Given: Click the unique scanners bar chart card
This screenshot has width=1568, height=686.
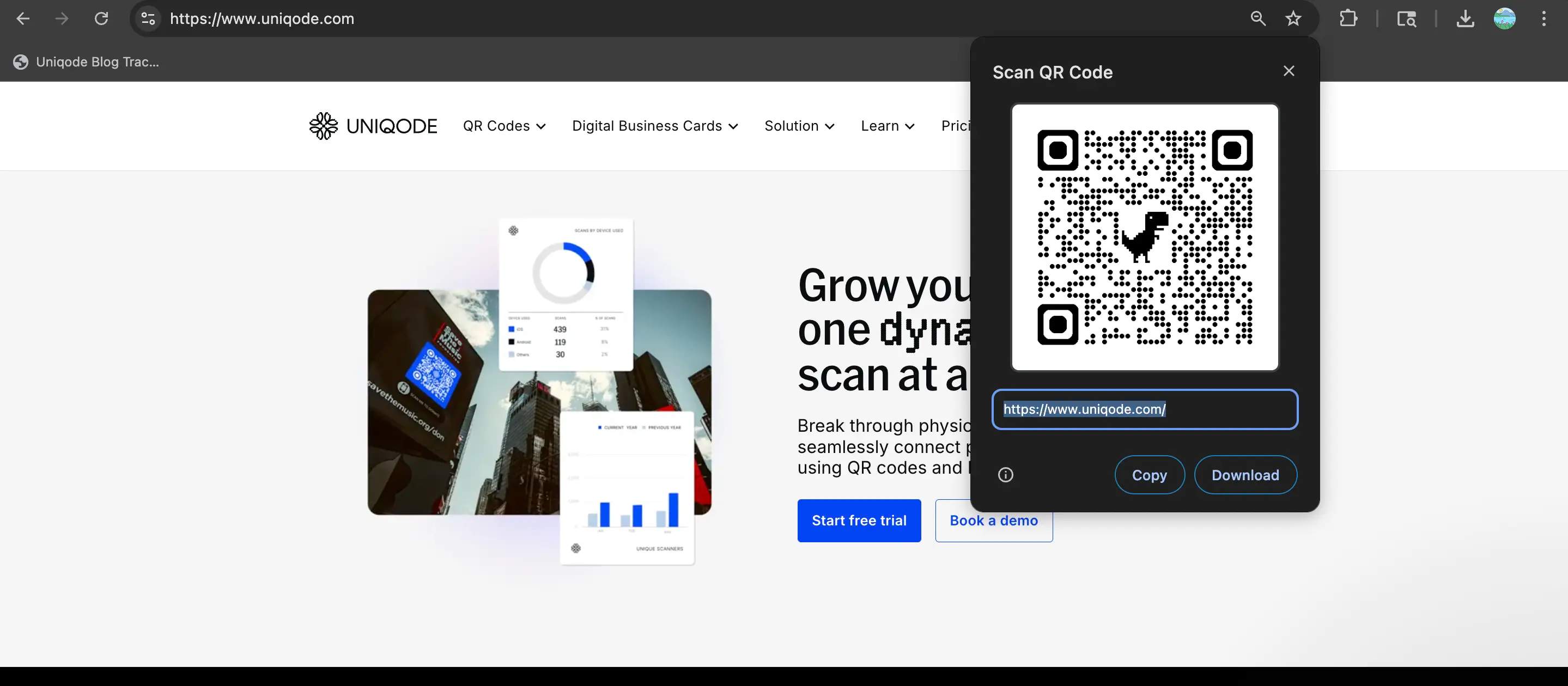Looking at the screenshot, I should tap(627, 488).
